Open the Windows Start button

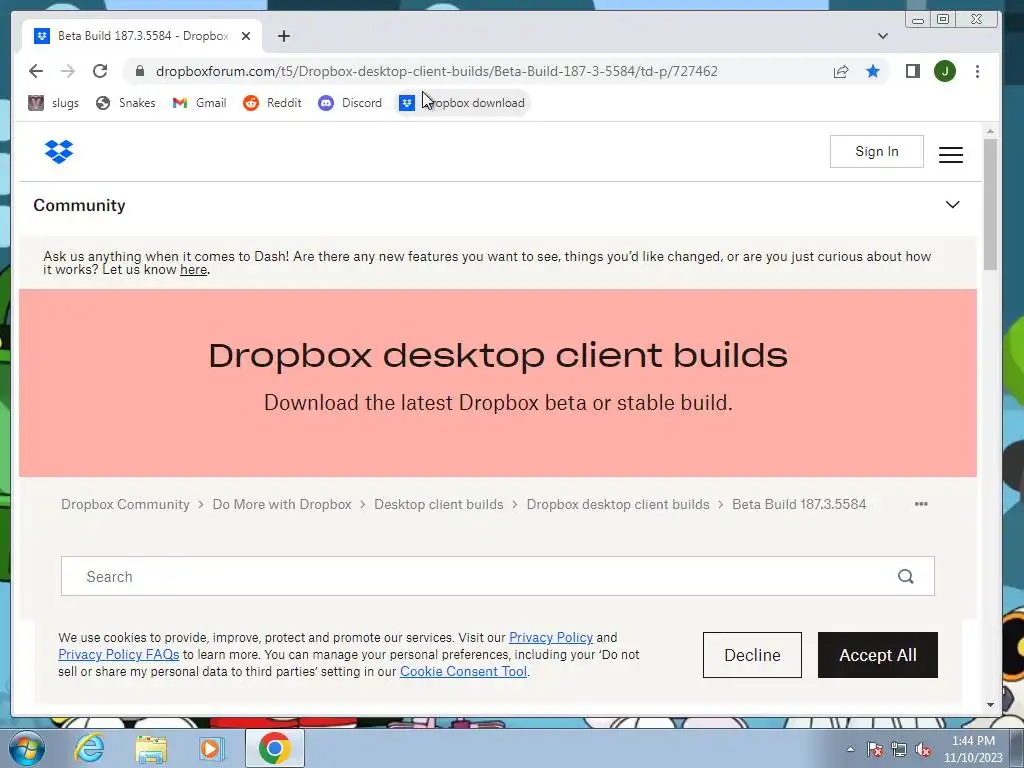26,748
